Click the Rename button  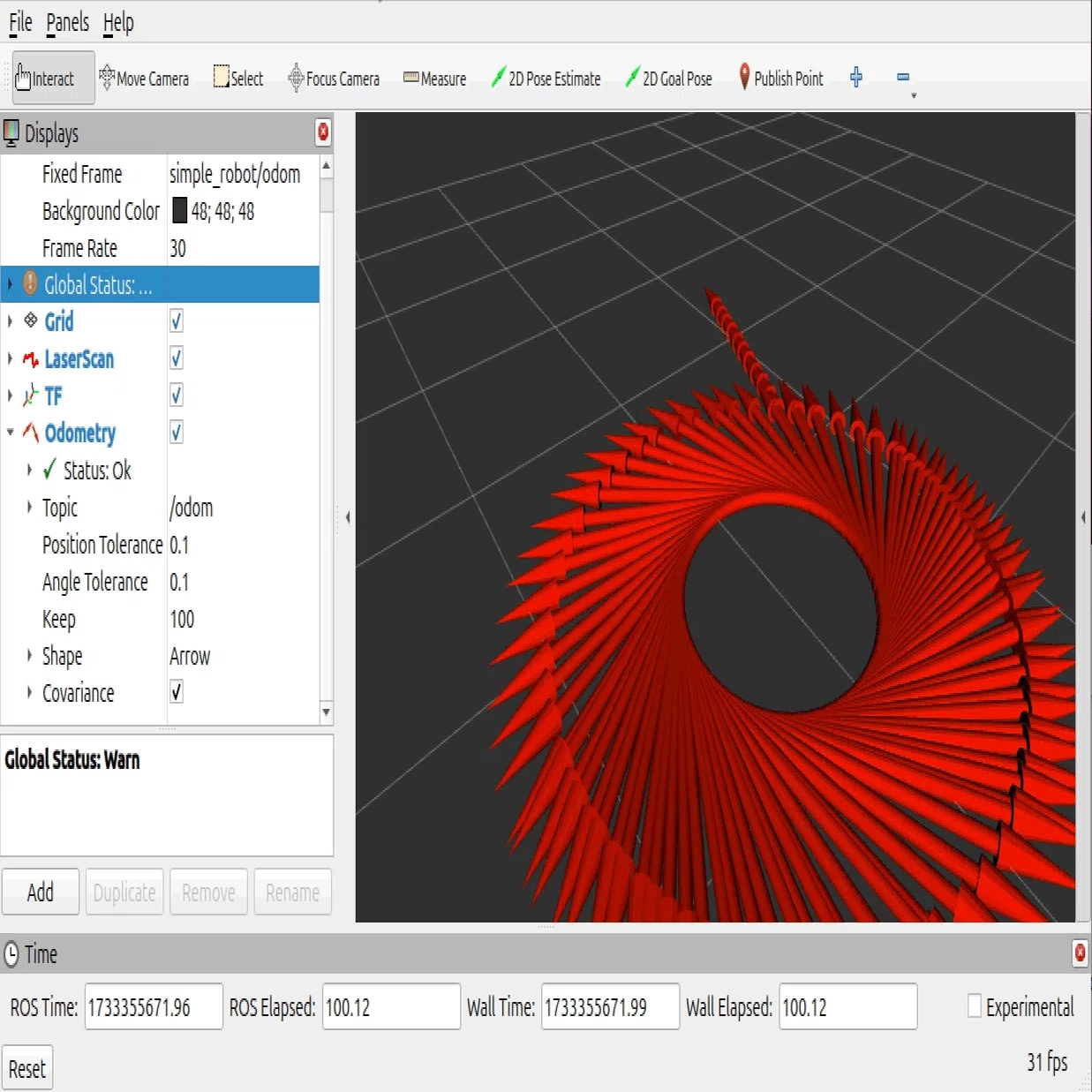point(292,892)
